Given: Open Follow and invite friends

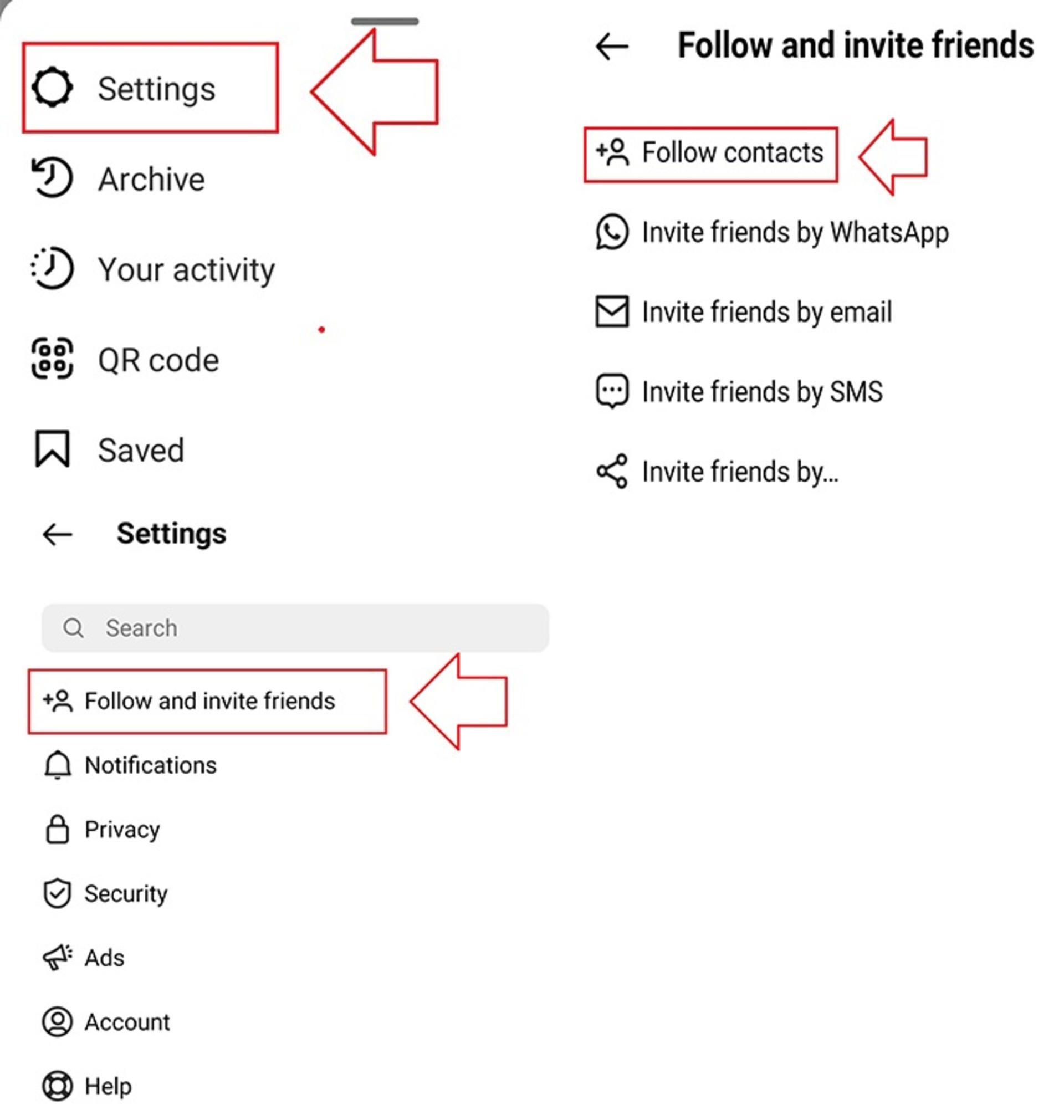Looking at the screenshot, I should (x=208, y=702).
